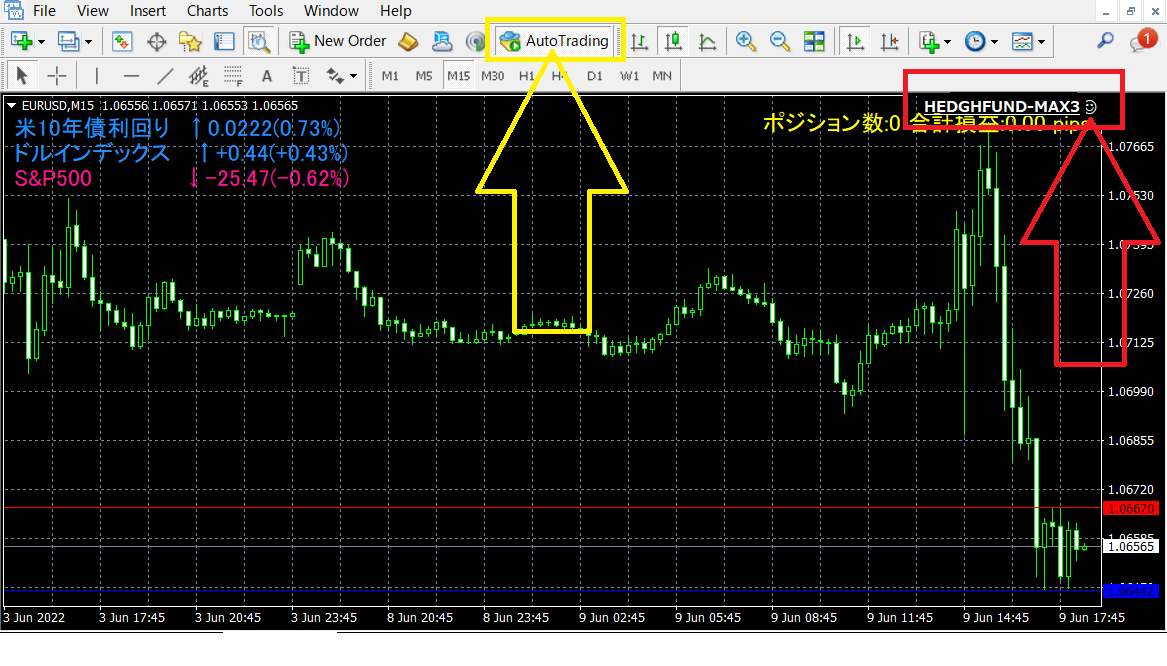Switch to the M30 timeframe
Image resolution: width=1167 pixels, height=666 pixels.
pos(493,76)
